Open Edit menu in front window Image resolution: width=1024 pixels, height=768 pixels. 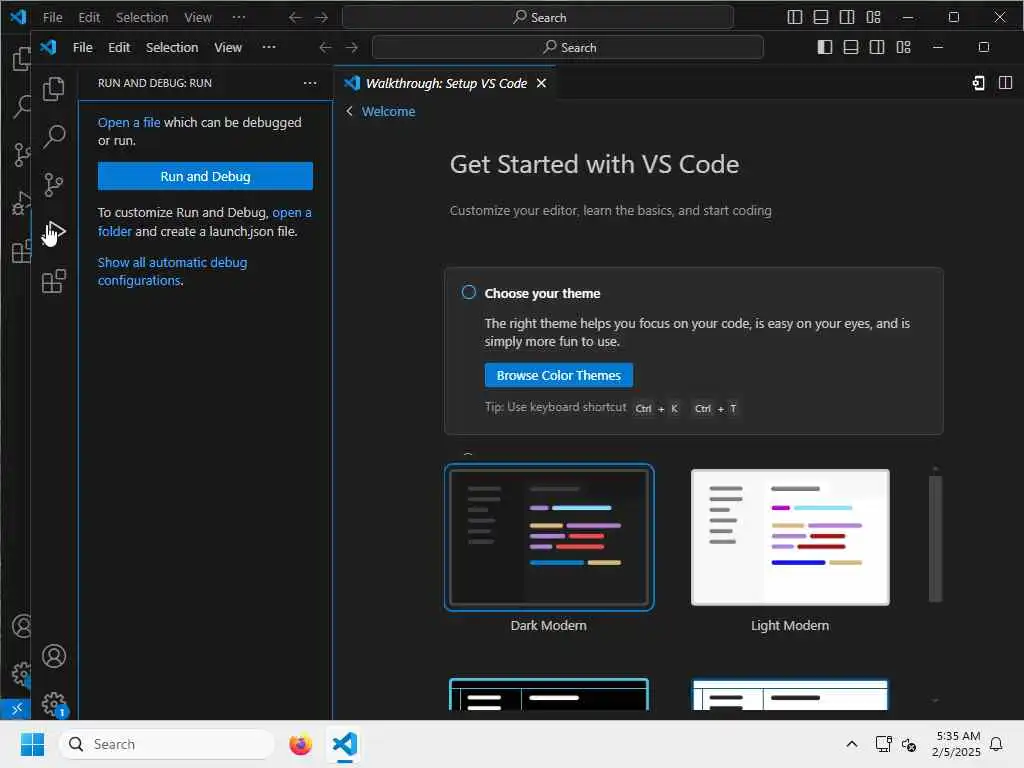coord(119,47)
